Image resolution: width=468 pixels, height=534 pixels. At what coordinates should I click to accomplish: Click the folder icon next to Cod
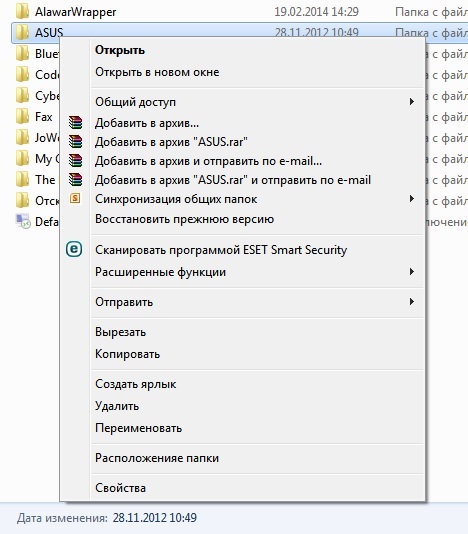point(22,75)
